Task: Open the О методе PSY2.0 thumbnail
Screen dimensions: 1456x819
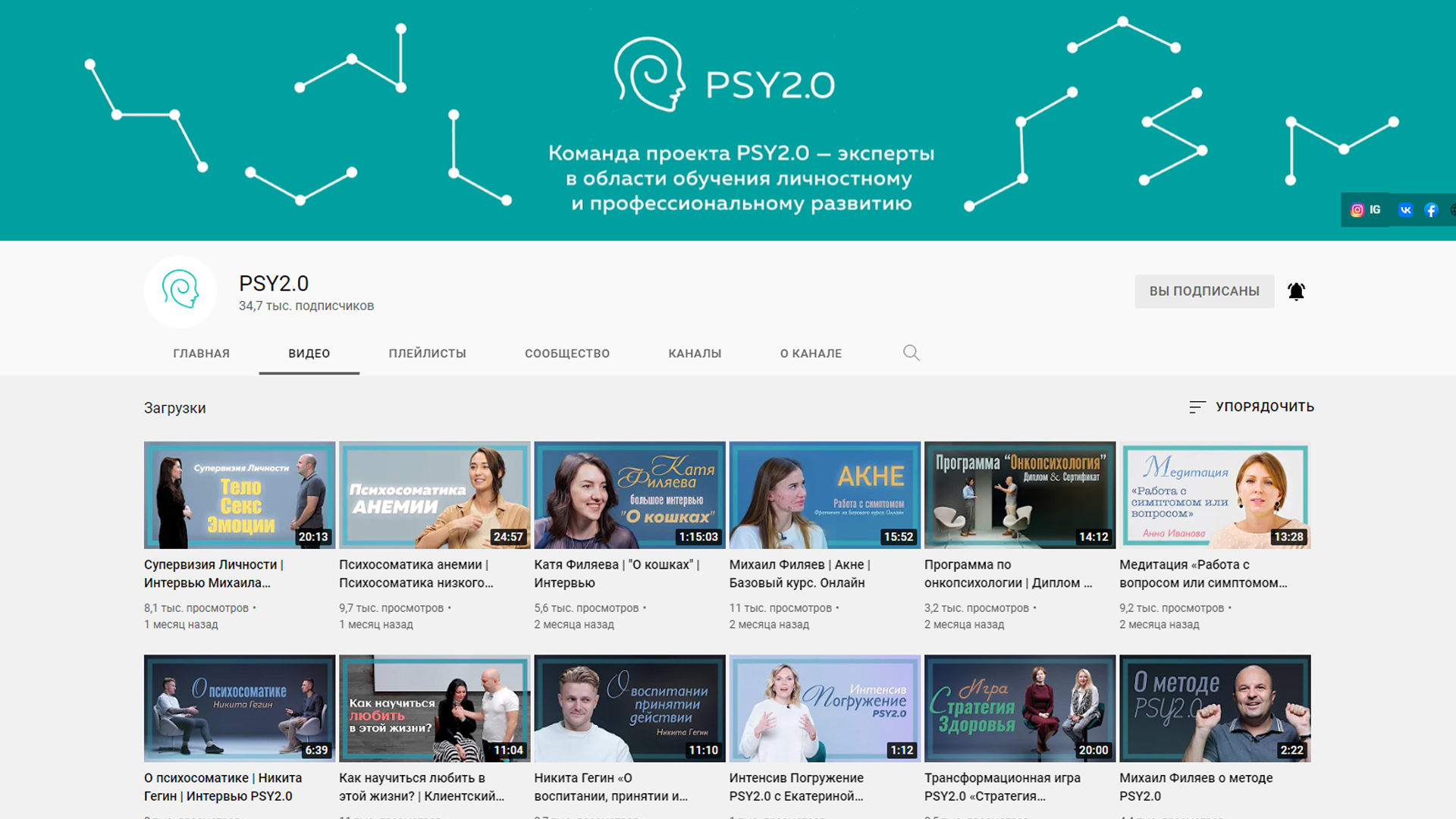Action: point(1215,708)
